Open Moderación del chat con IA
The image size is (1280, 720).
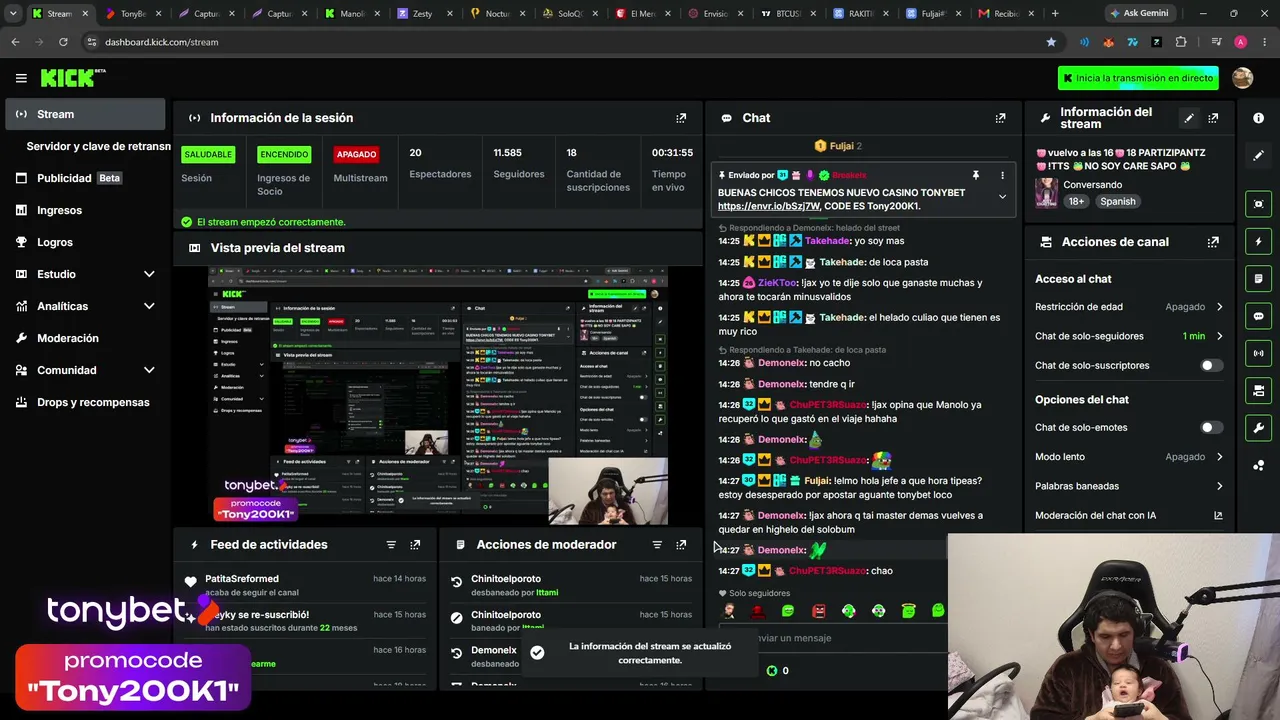click(1129, 516)
